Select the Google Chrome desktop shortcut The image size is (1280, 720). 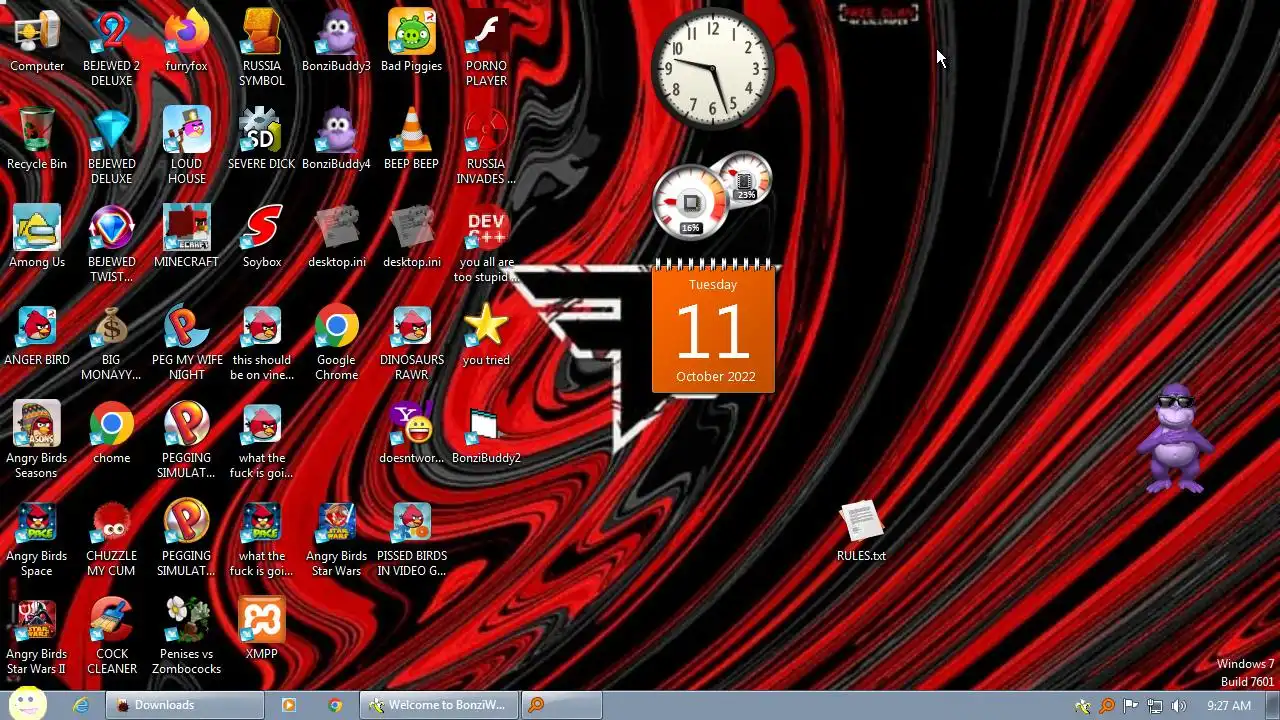coord(337,342)
